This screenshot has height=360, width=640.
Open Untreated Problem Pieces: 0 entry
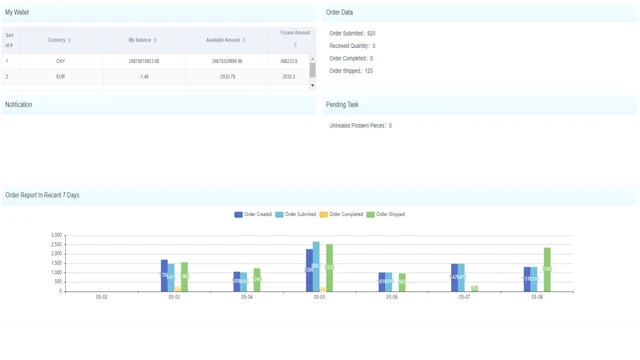click(360, 126)
